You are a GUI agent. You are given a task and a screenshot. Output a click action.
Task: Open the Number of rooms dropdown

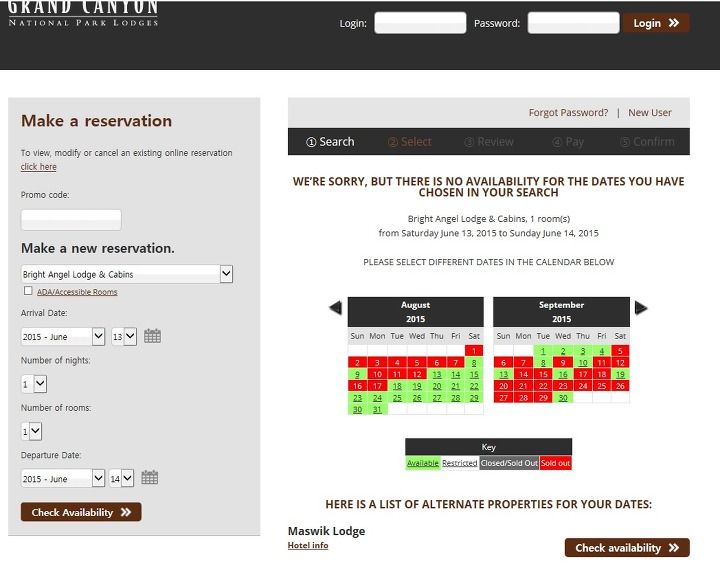[x=32, y=431]
